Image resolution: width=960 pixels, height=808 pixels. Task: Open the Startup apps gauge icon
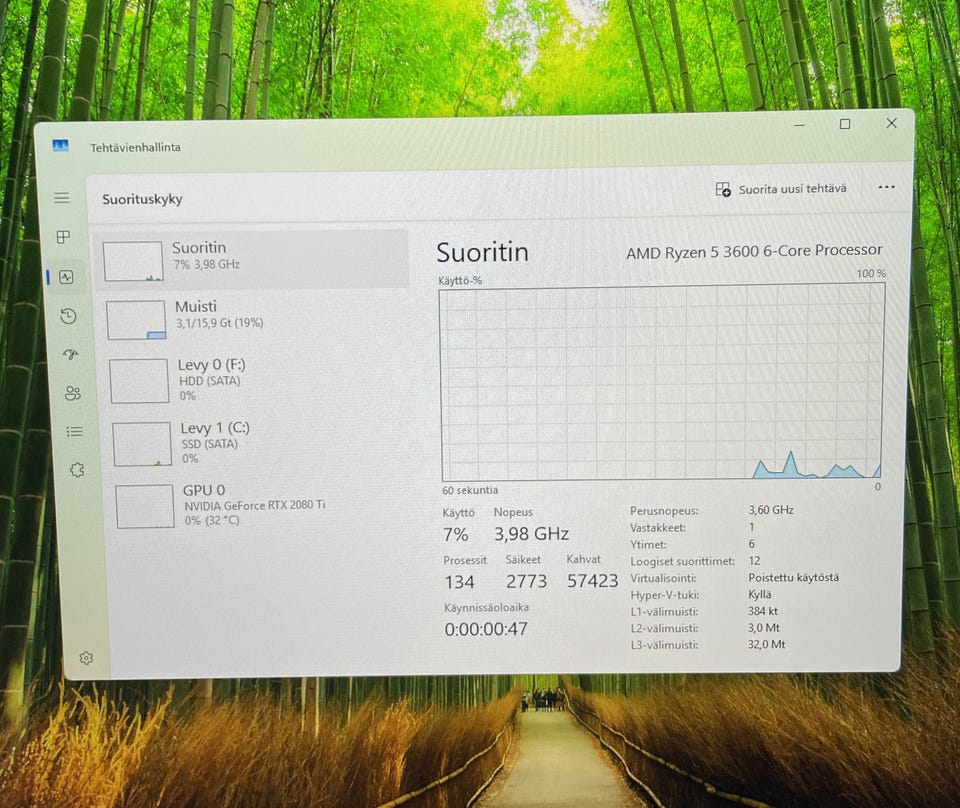[x=71, y=354]
